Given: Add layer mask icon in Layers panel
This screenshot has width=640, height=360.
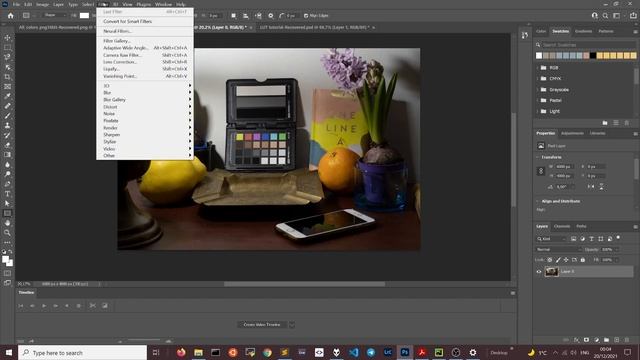Looking at the screenshot, I should click(x=587, y=340).
